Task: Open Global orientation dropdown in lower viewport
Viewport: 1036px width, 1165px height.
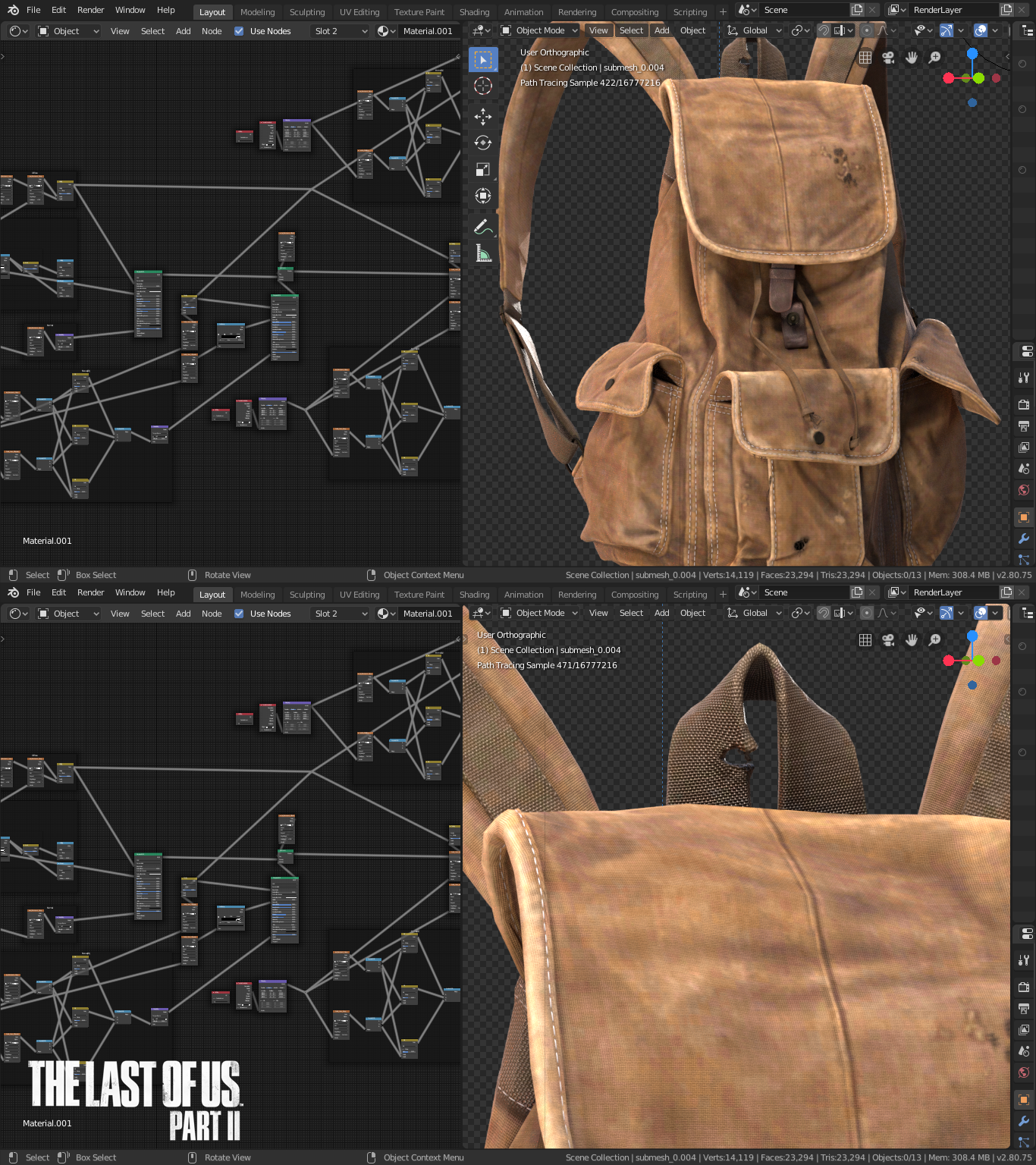Action: 755,613
